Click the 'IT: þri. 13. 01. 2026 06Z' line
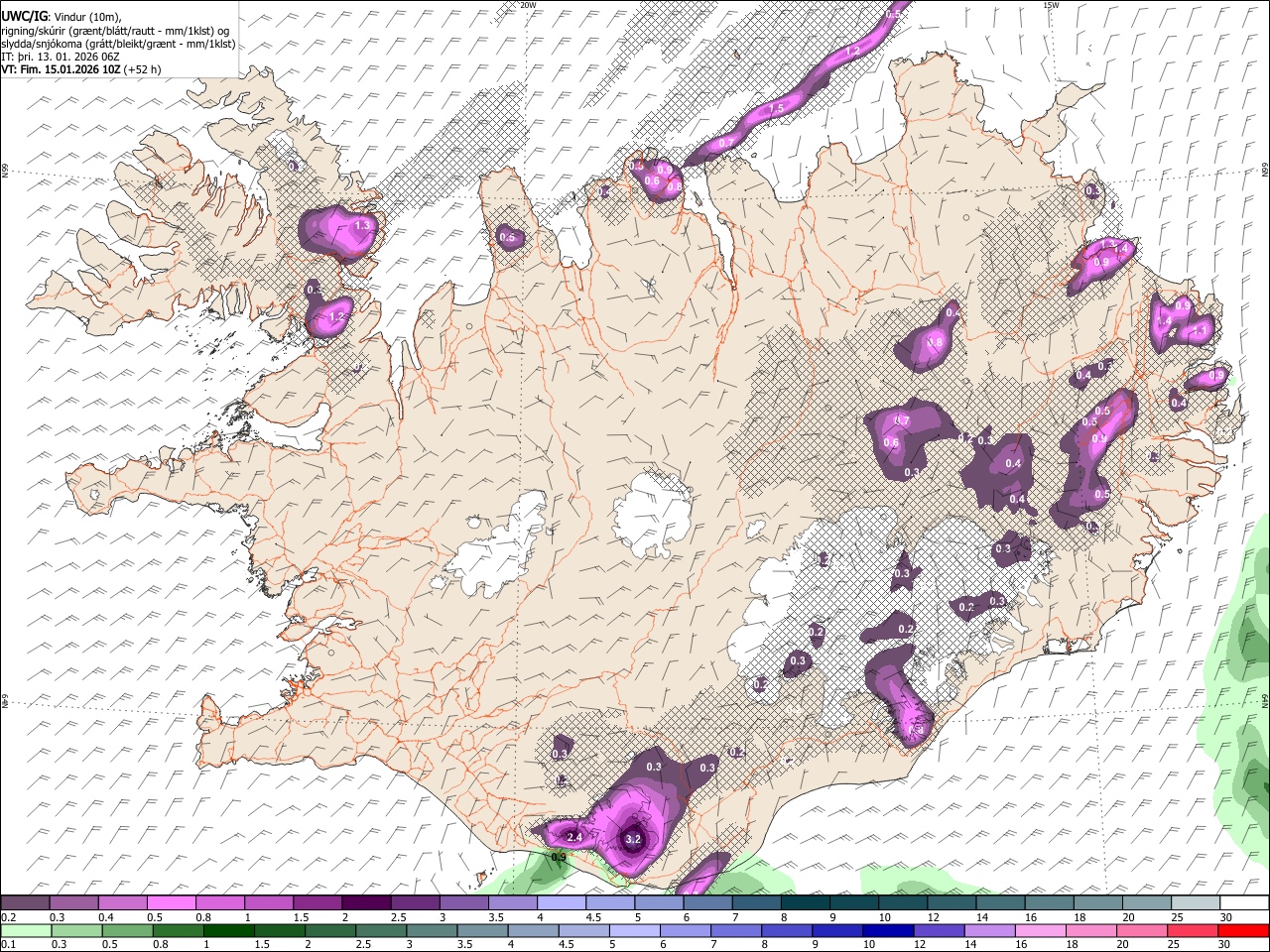This screenshot has width=1270, height=952. point(62,57)
